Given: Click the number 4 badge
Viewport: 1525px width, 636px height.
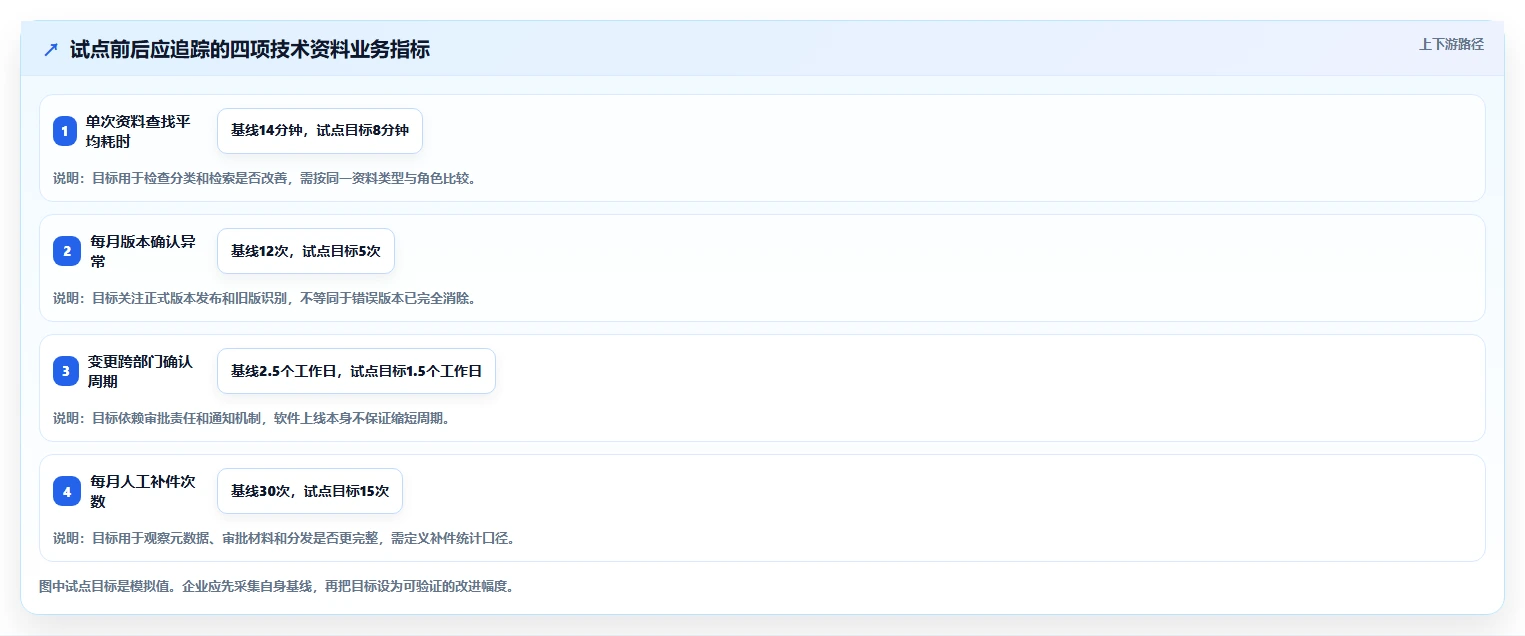Looking at the screenshot, I should pos(67,491).
